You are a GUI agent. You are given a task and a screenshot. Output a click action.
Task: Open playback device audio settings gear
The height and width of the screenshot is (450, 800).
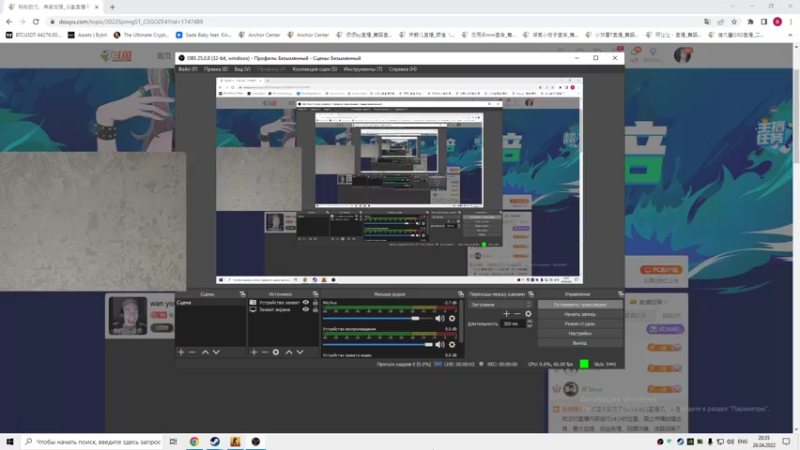coord(452,344)
